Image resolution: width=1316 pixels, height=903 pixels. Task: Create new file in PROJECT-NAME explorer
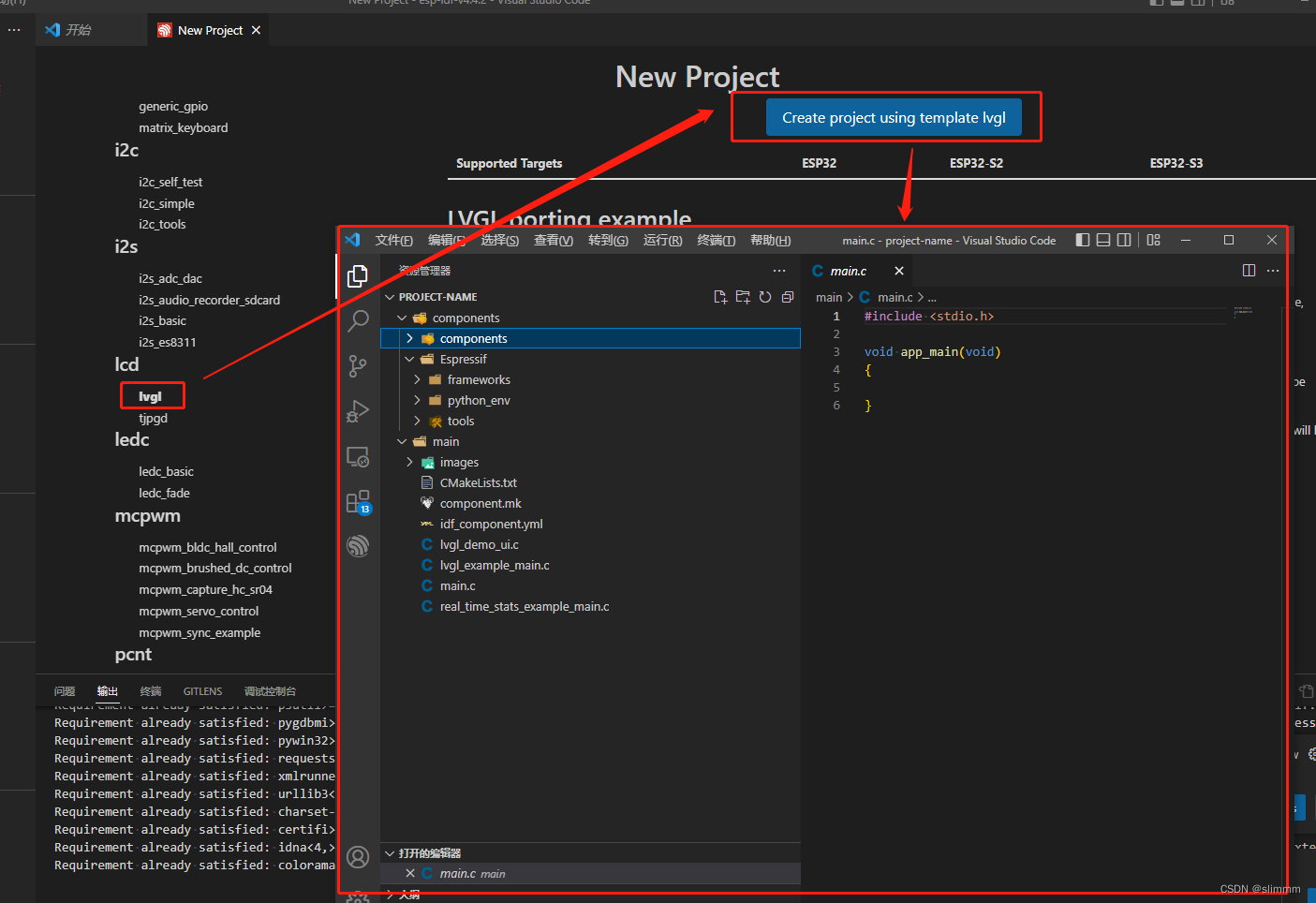coord(720,297)
